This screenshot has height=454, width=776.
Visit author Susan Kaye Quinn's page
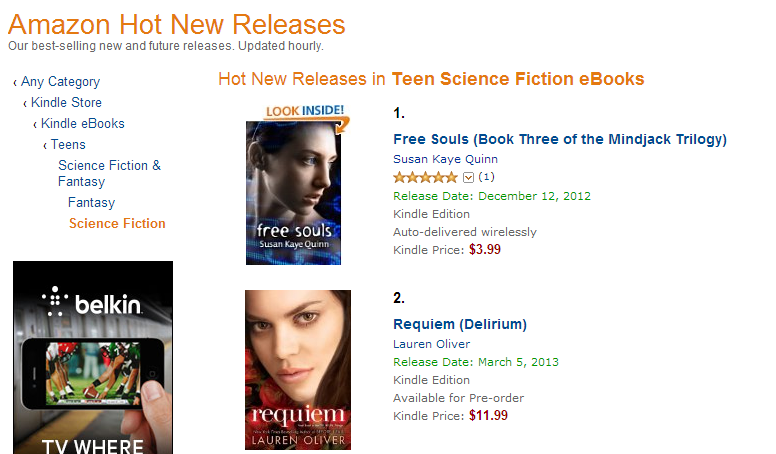click(445, 159)
